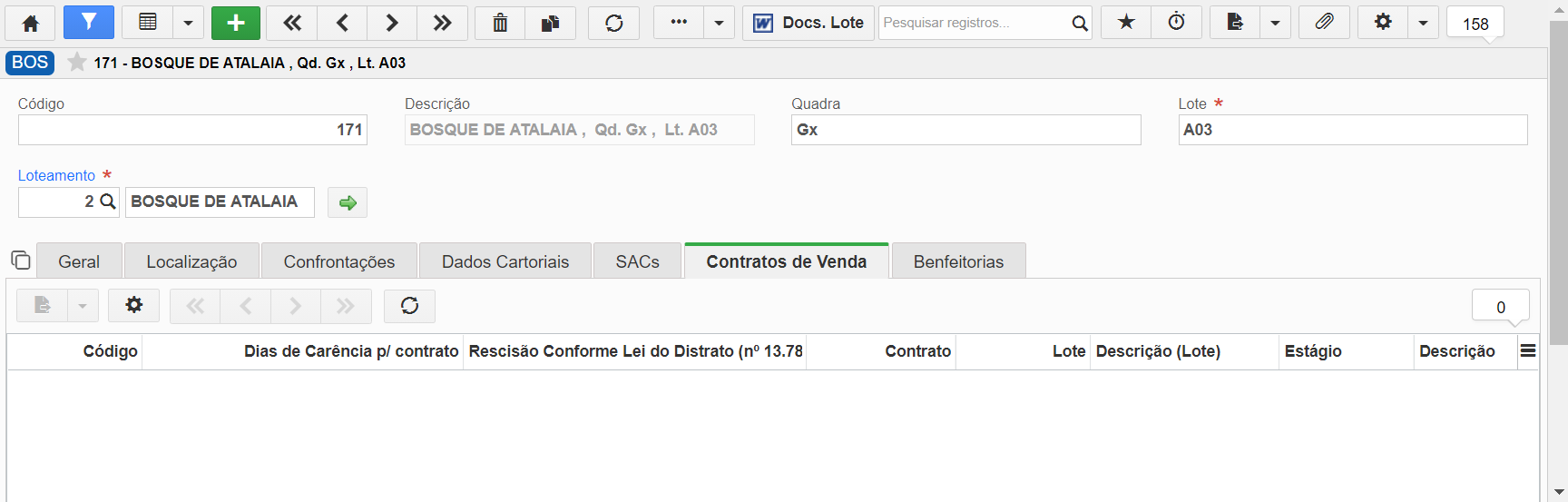Expand grid view dropdown arrow
Image resolution: width=1568 pixels, height=502 pixels.
pyautogui.click(x=188, y=23)
